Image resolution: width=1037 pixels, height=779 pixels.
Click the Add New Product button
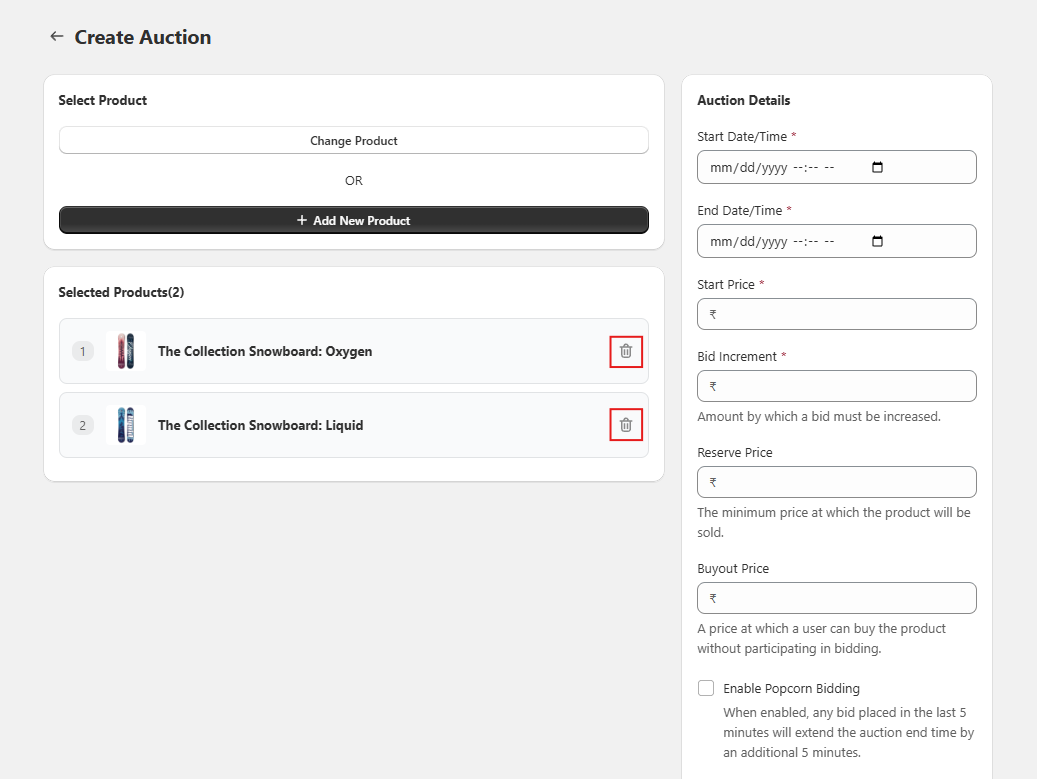pos(354,220)
